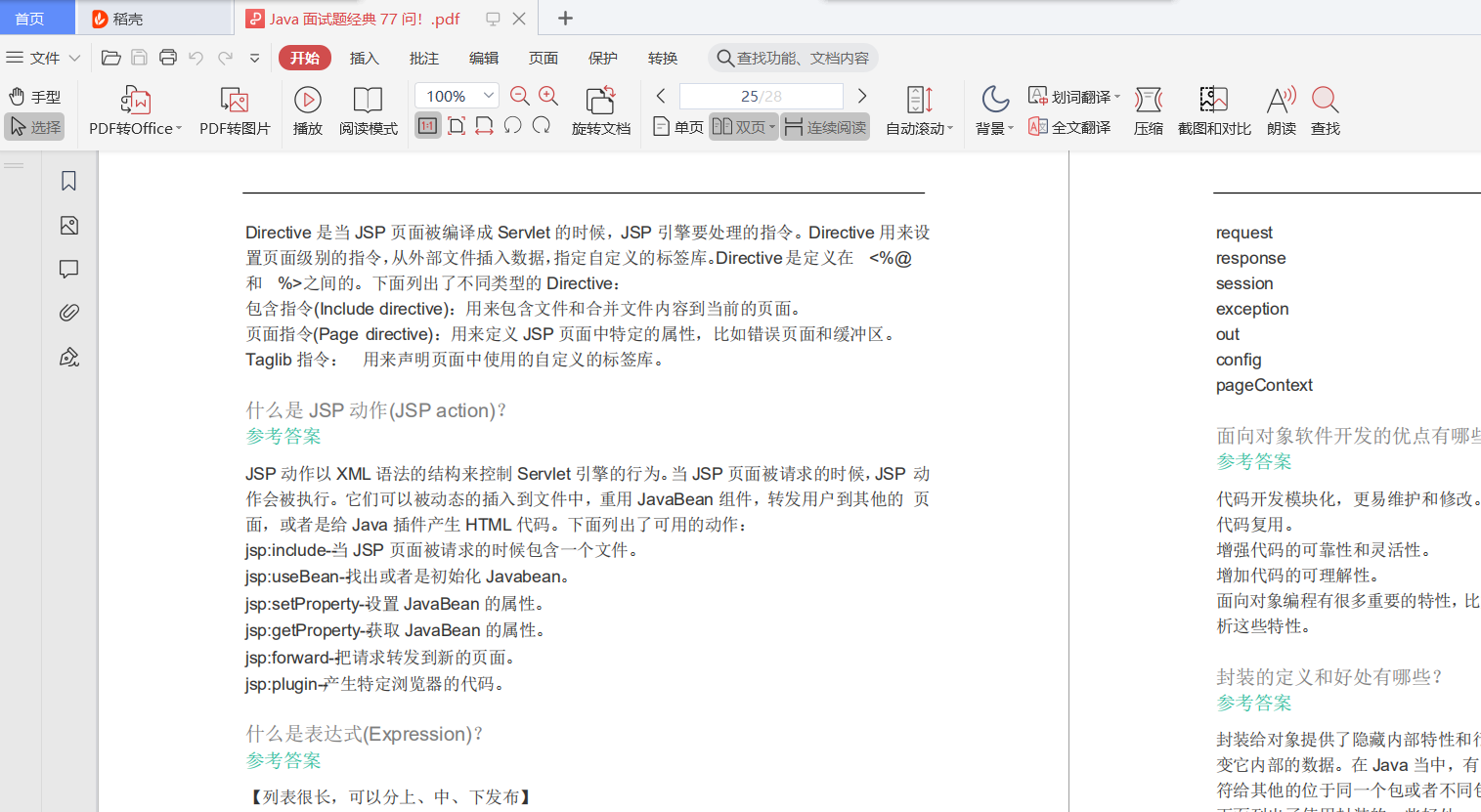Expand the PDF转Office dropdown arrow
Screen dimensions: 1481x812
[x=179, y=129]
